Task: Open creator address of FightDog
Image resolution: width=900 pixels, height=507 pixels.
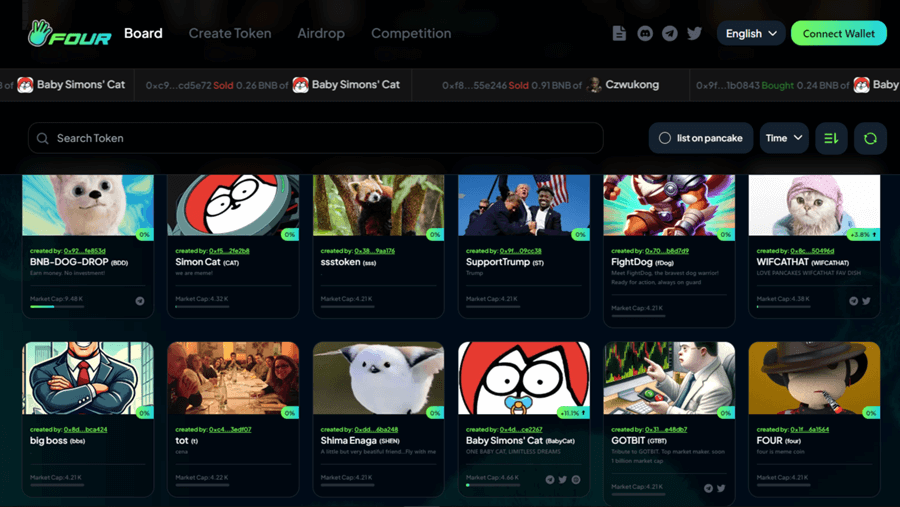Action: tap(666, 251)
